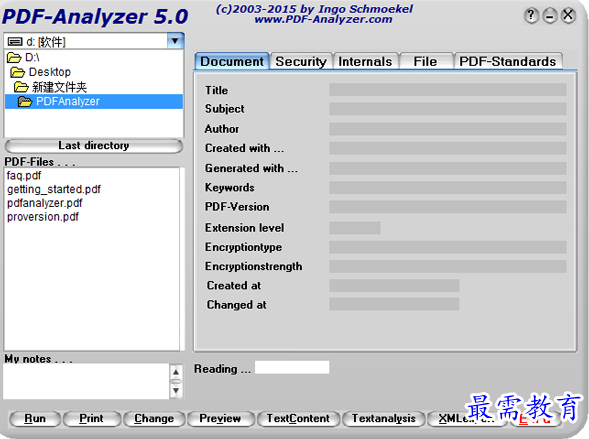This screenshot has height=439, width=589.
Task: Click the notes scrollbar up arrow
Action: coord(176,372)
